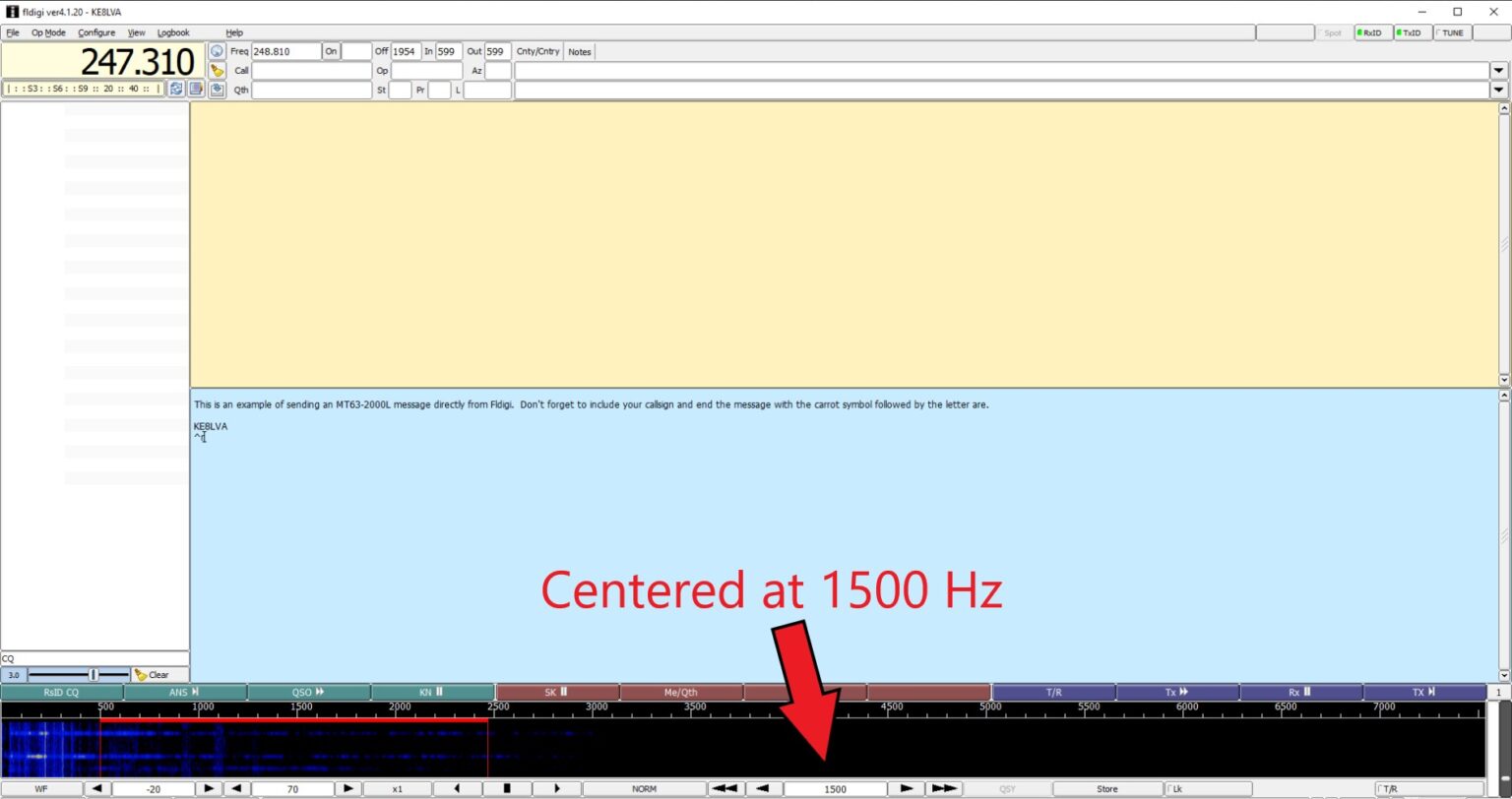Screen dimensions: 1512x799
Task: Click fast-decrease cursor frequency double arrow
Action: point(725,789)
